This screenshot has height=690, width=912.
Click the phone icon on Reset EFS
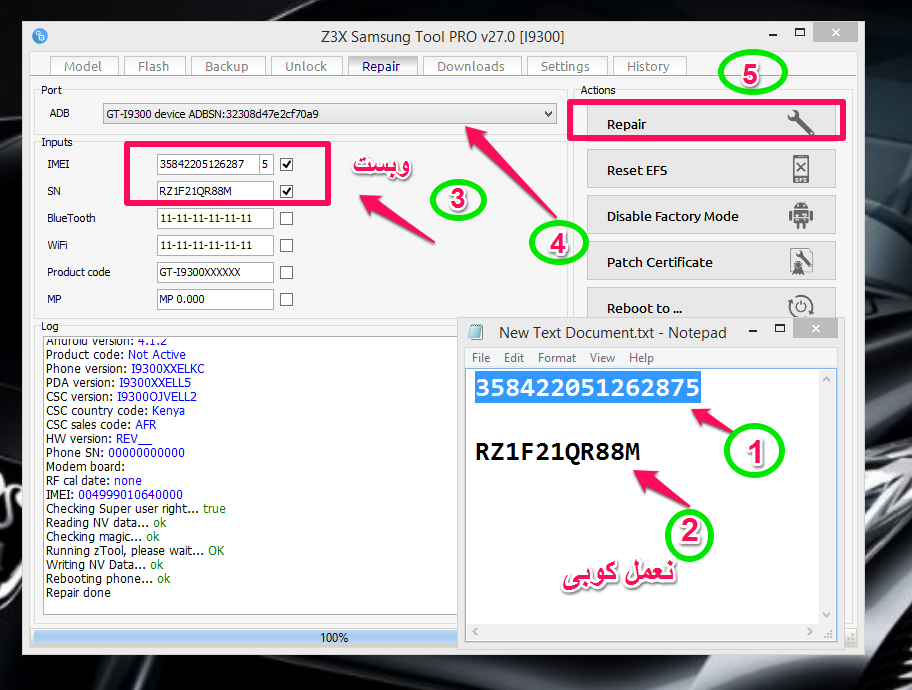(801, 169)
